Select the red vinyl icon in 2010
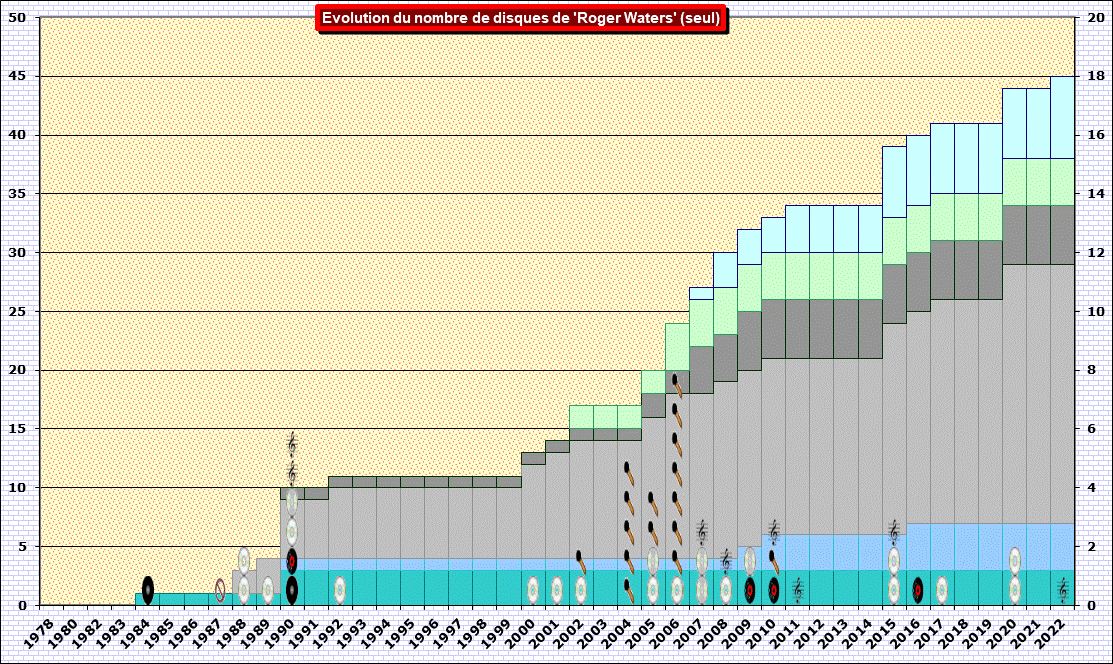The height and width of the screenshot is (664, 1113). coord(774,590)
